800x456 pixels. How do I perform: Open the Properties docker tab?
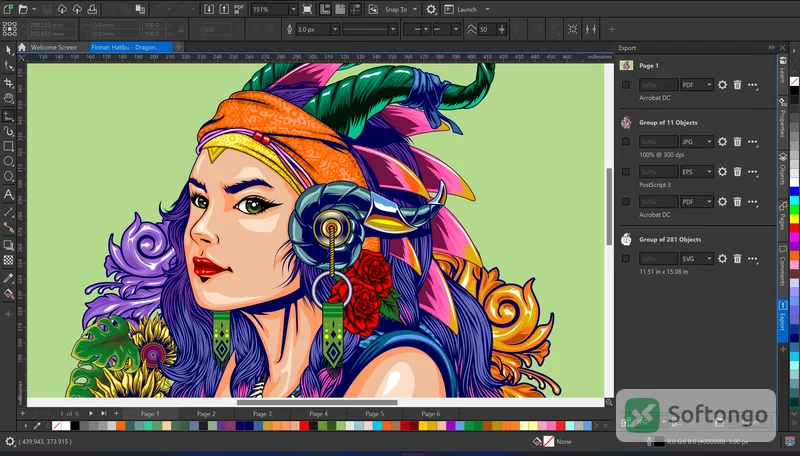click(x=782, y=118)
